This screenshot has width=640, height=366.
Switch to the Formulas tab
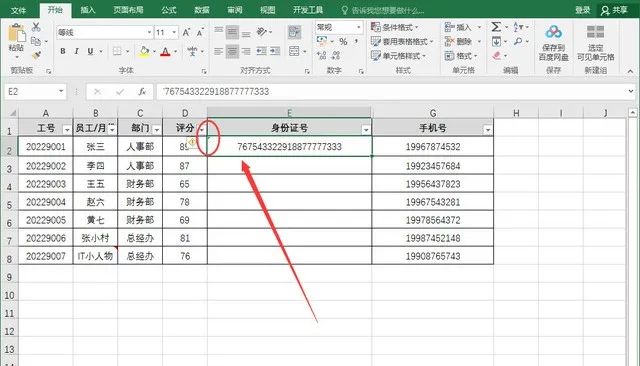coord(169,10)
